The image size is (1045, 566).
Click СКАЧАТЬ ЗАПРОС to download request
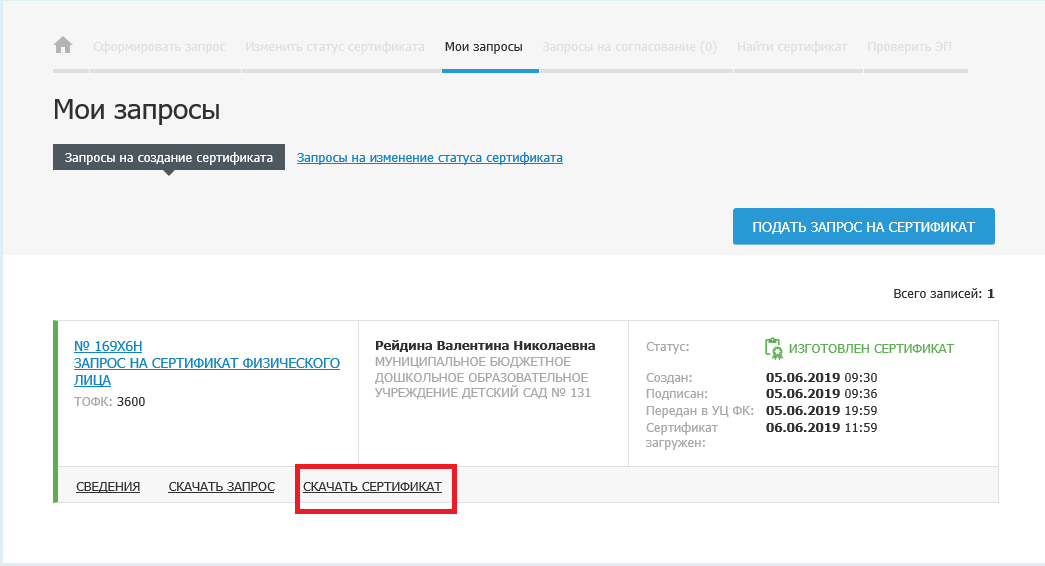coord(221,487)
